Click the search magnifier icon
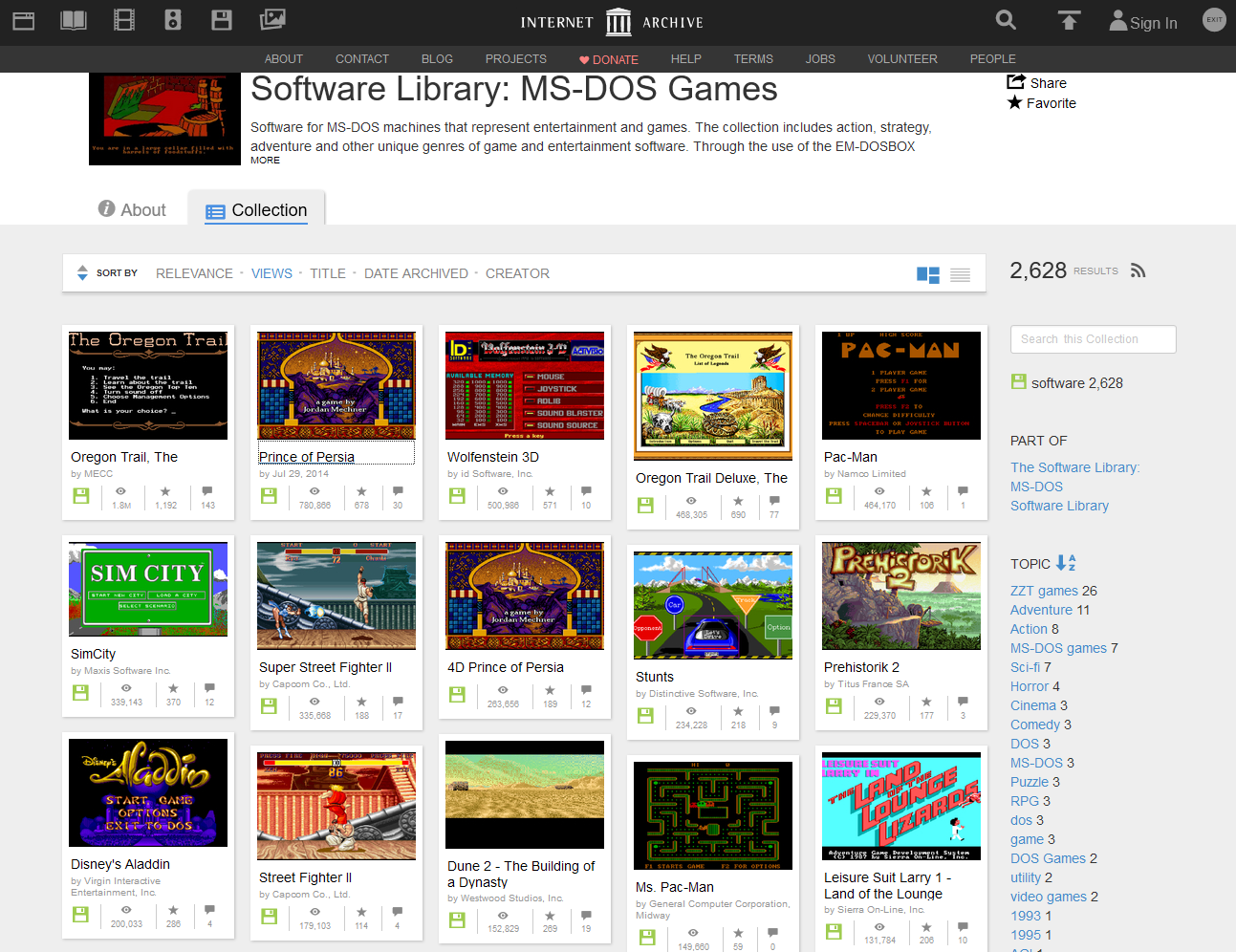1236x952 pixels. [x=1005, y=20]
